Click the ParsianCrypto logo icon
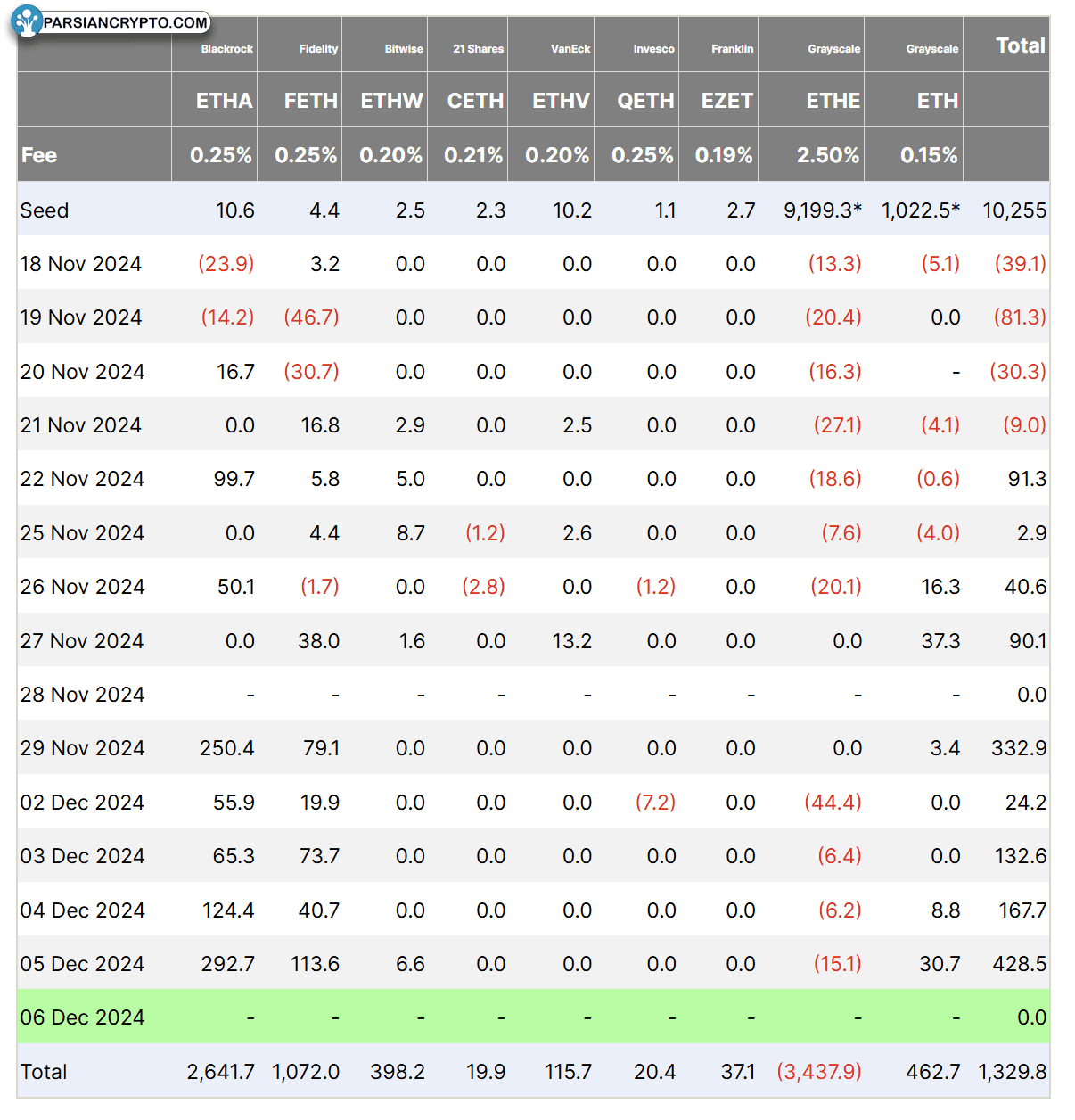The width and height of the screenshot is (1075, 1120). pos(28,21)
